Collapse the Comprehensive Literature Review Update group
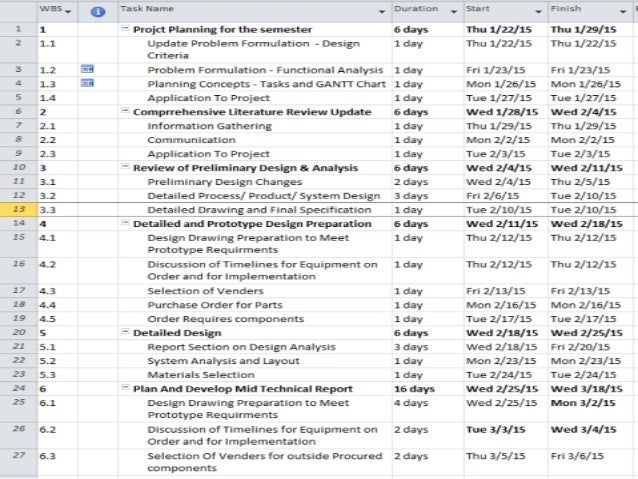 click(125, 112)
